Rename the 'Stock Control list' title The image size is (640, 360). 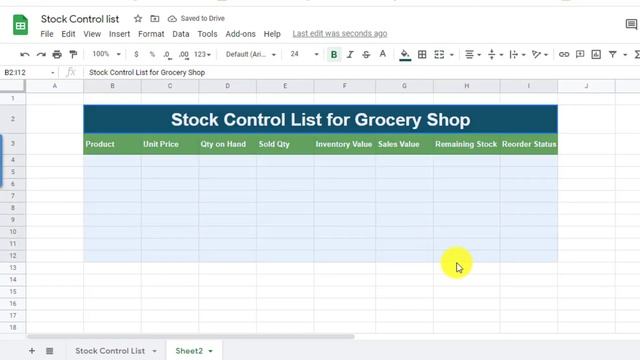(80, 19)
